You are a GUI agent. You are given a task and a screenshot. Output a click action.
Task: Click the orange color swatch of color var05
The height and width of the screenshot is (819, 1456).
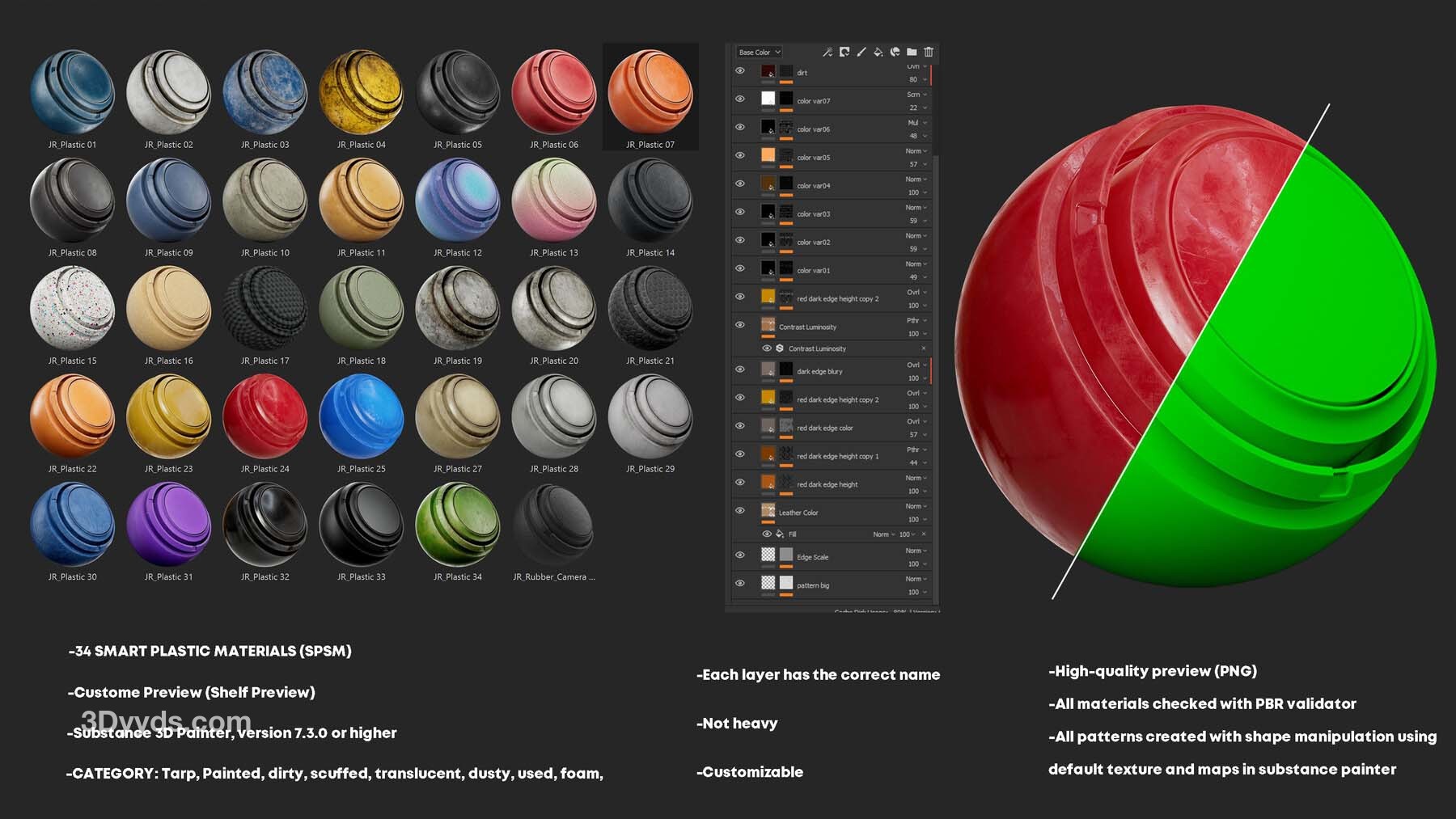[x=768, y=155]
